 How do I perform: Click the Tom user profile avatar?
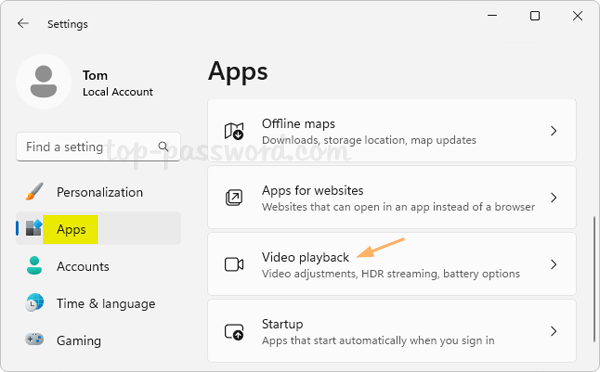[44, 82]
